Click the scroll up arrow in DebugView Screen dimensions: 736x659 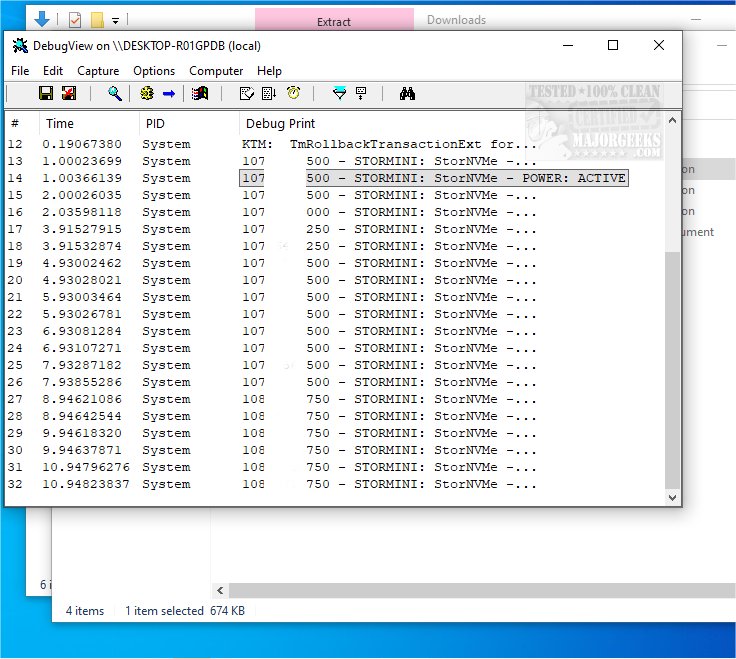pyautogui.click(x=672, y=121)
